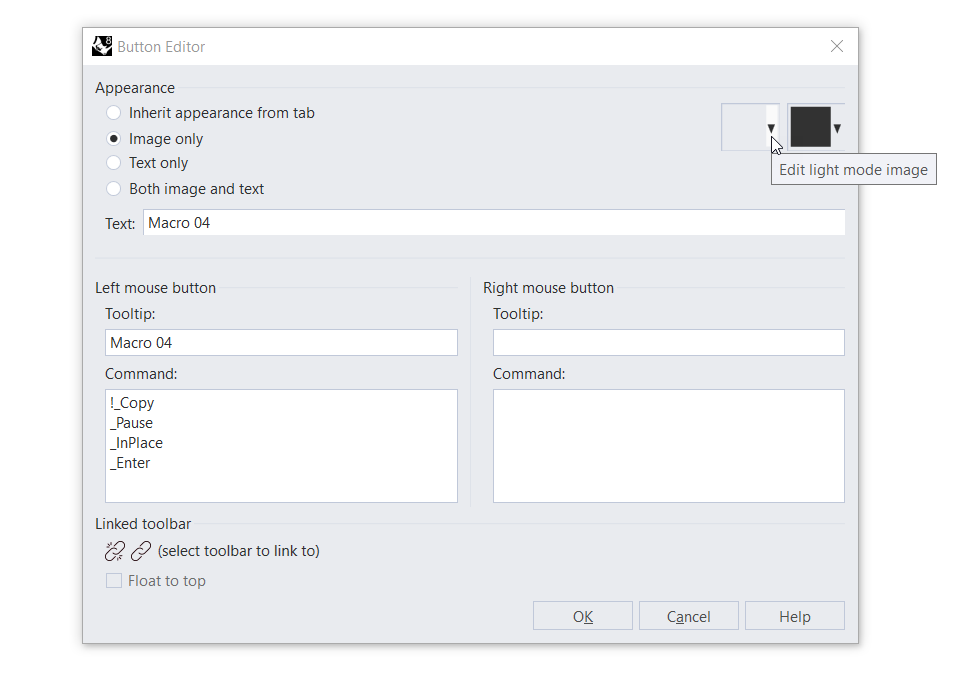Click the light mode button image preview

point(744,127)
